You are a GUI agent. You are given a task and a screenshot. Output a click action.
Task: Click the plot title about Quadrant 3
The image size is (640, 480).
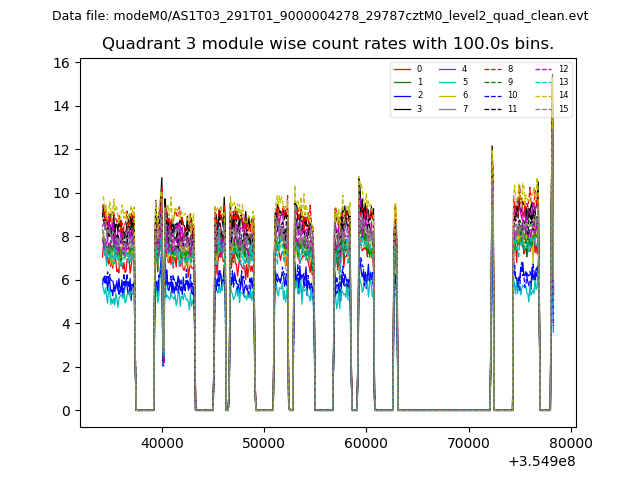pyautogui.click(x=327, y=44)
